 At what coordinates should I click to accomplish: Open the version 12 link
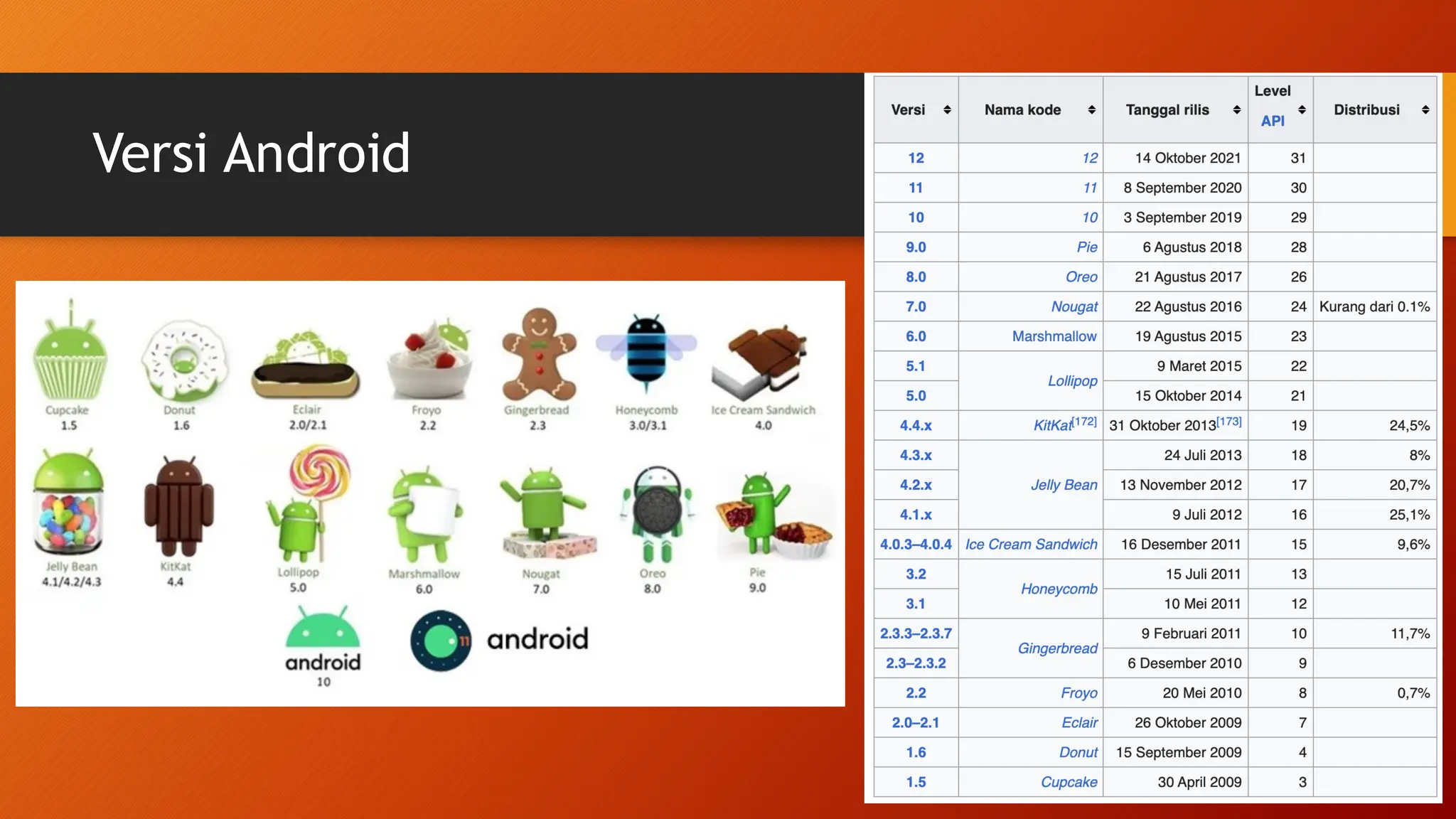pos(916,158)
